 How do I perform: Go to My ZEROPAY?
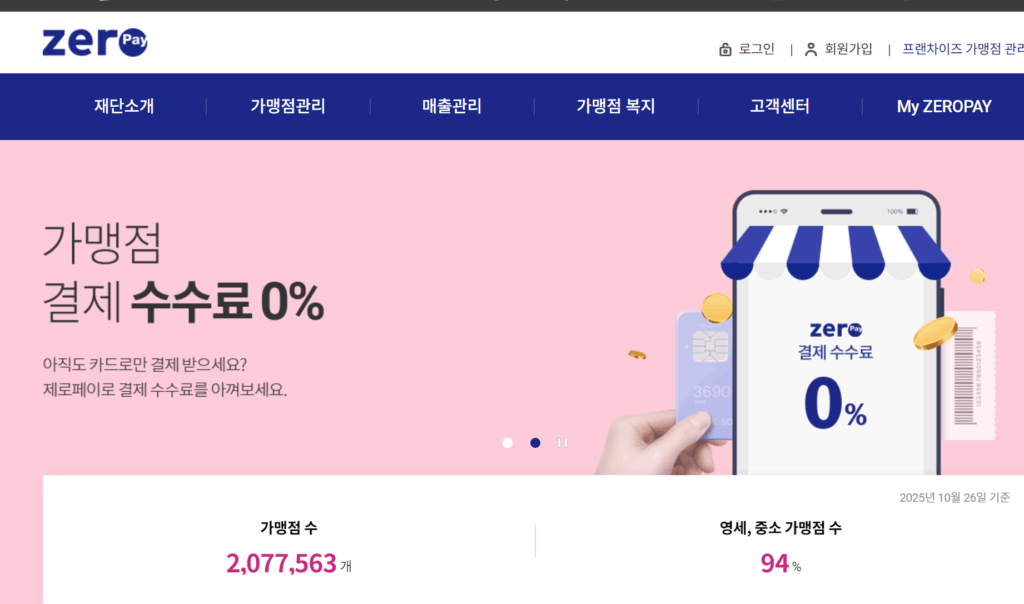coord(944,106)
